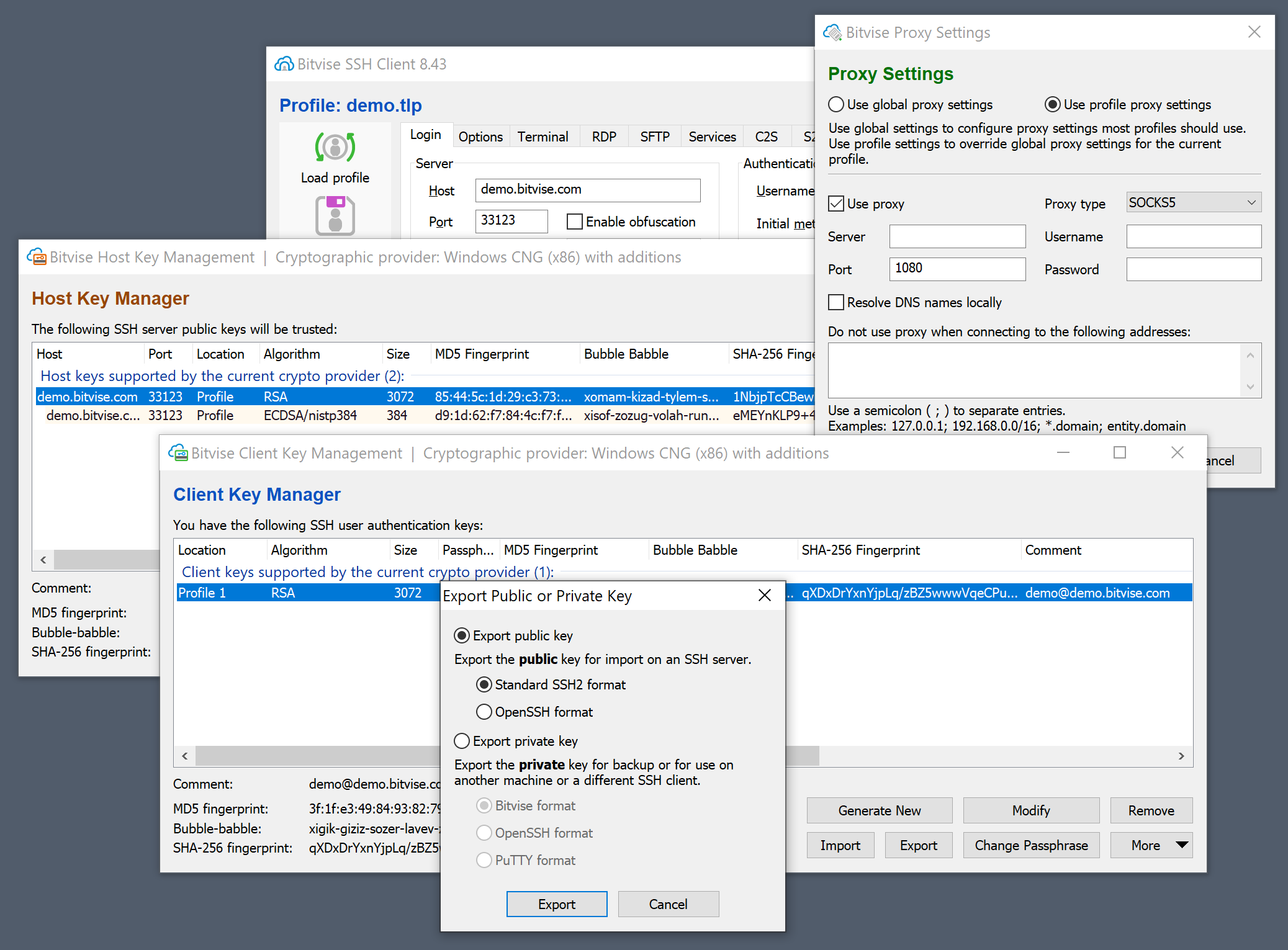Viewport: 1288px width, 950px height.
Task: Click the proxy Server input field
Action: point(957,236)
